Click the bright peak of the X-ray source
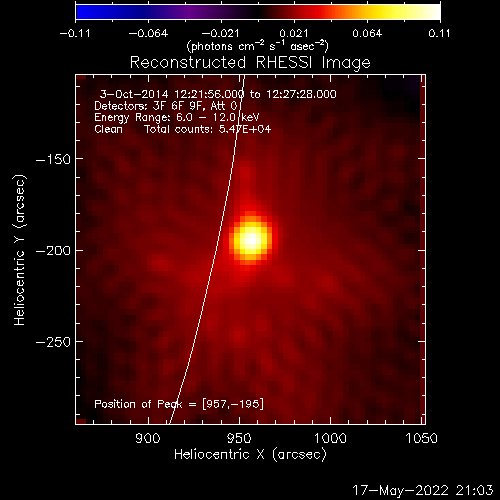Viewport: 500px width, 500px height. pyautogui.click(x=251, y=239)
